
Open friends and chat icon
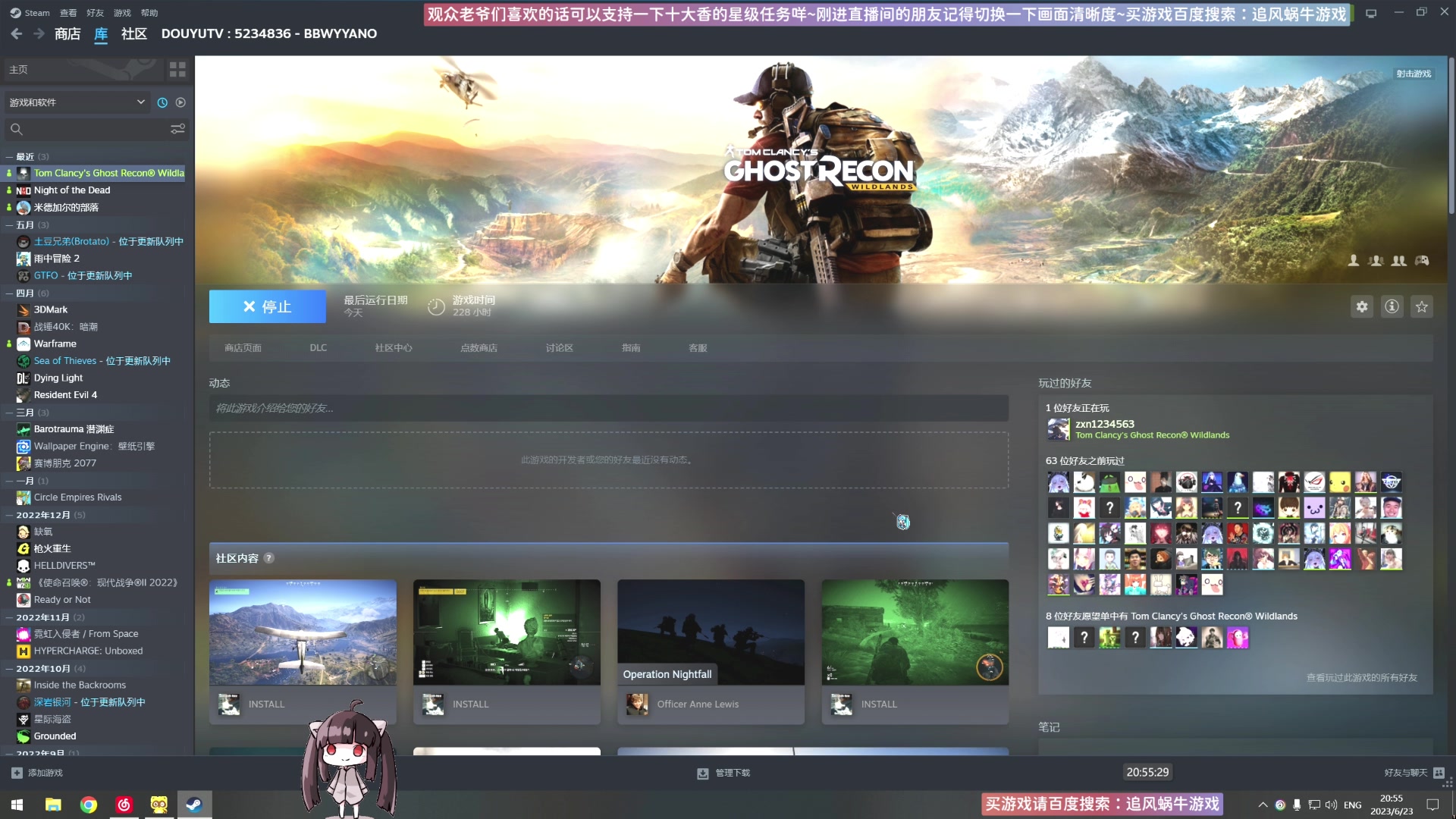point(1439,773)
